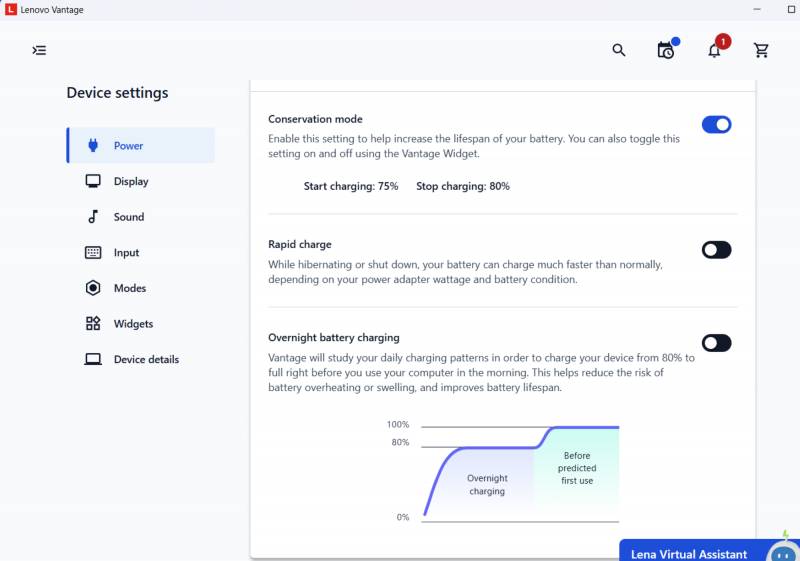Viewport: 800px width, 561px height.
Task: Click the Start charging: 75% text
Action: 351,186
